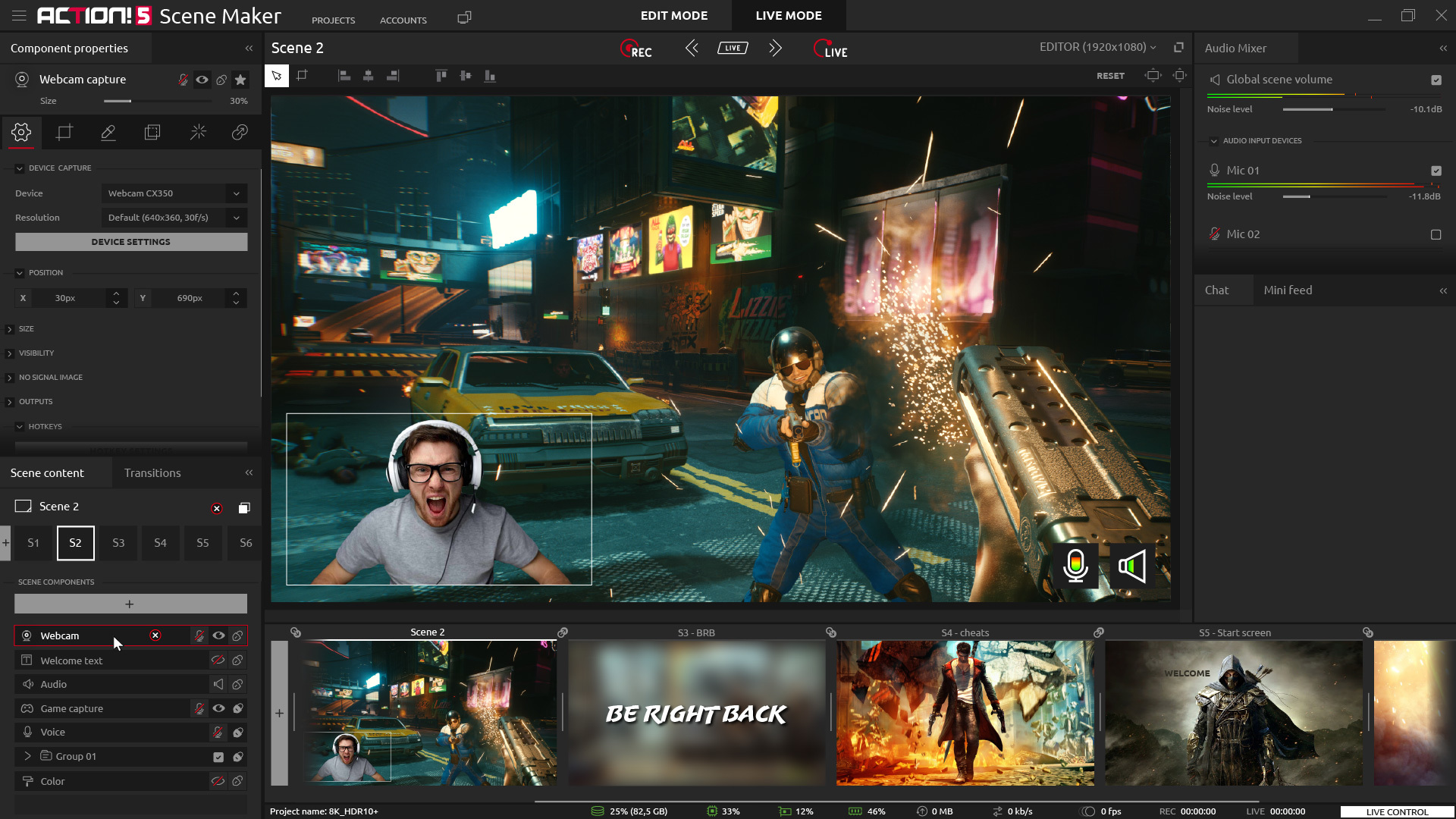The height and width of the screenshot is (819, 1456).
Task: Open the hamburger main menu
Action: click(x=19, y=15)
